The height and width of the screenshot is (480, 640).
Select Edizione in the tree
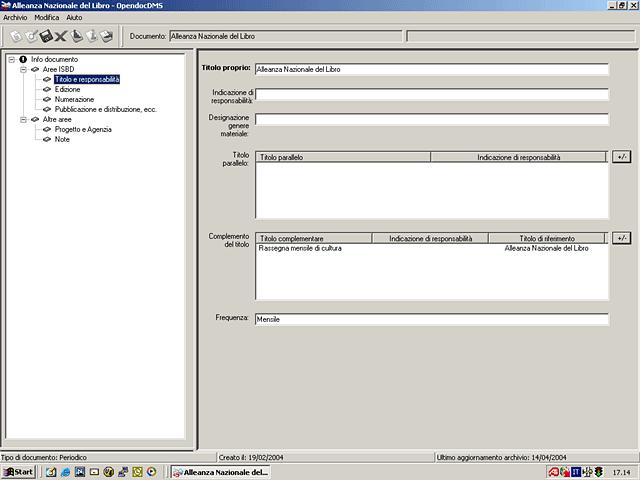pos(67,89)
